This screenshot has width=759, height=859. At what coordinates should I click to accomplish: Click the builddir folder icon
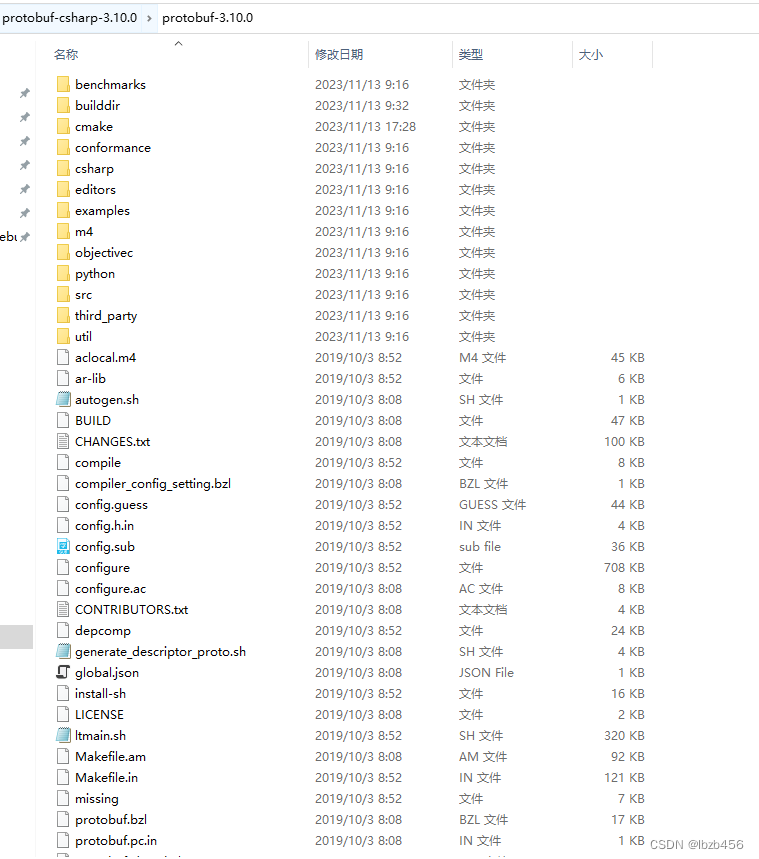(63, 105)
